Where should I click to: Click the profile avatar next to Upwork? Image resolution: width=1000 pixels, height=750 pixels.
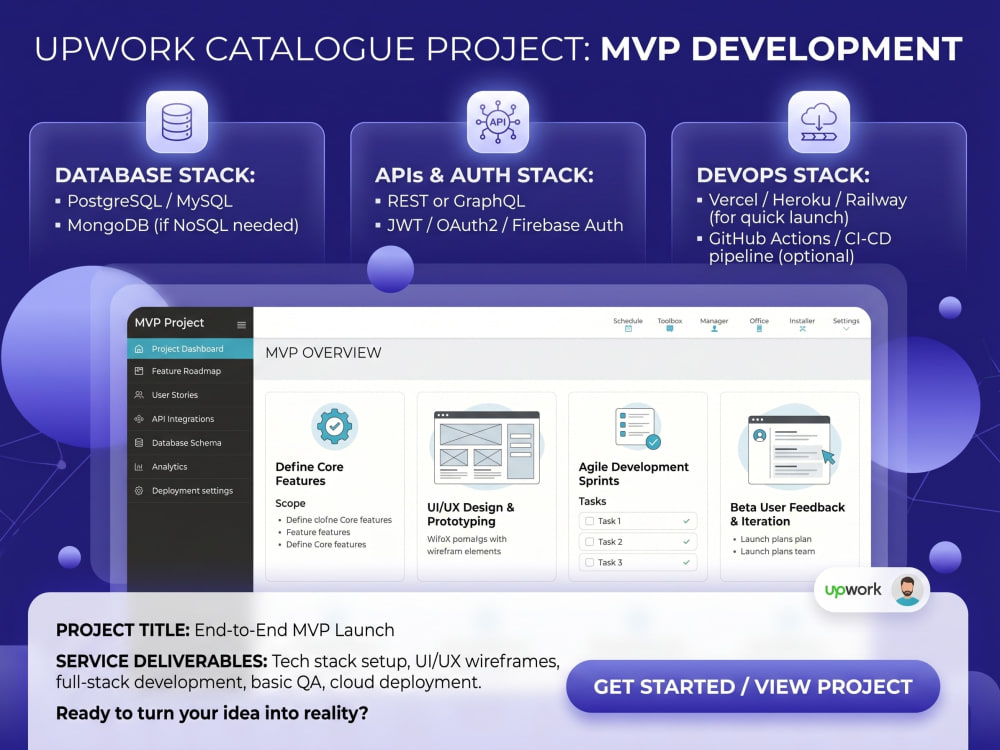pos(907,590)
